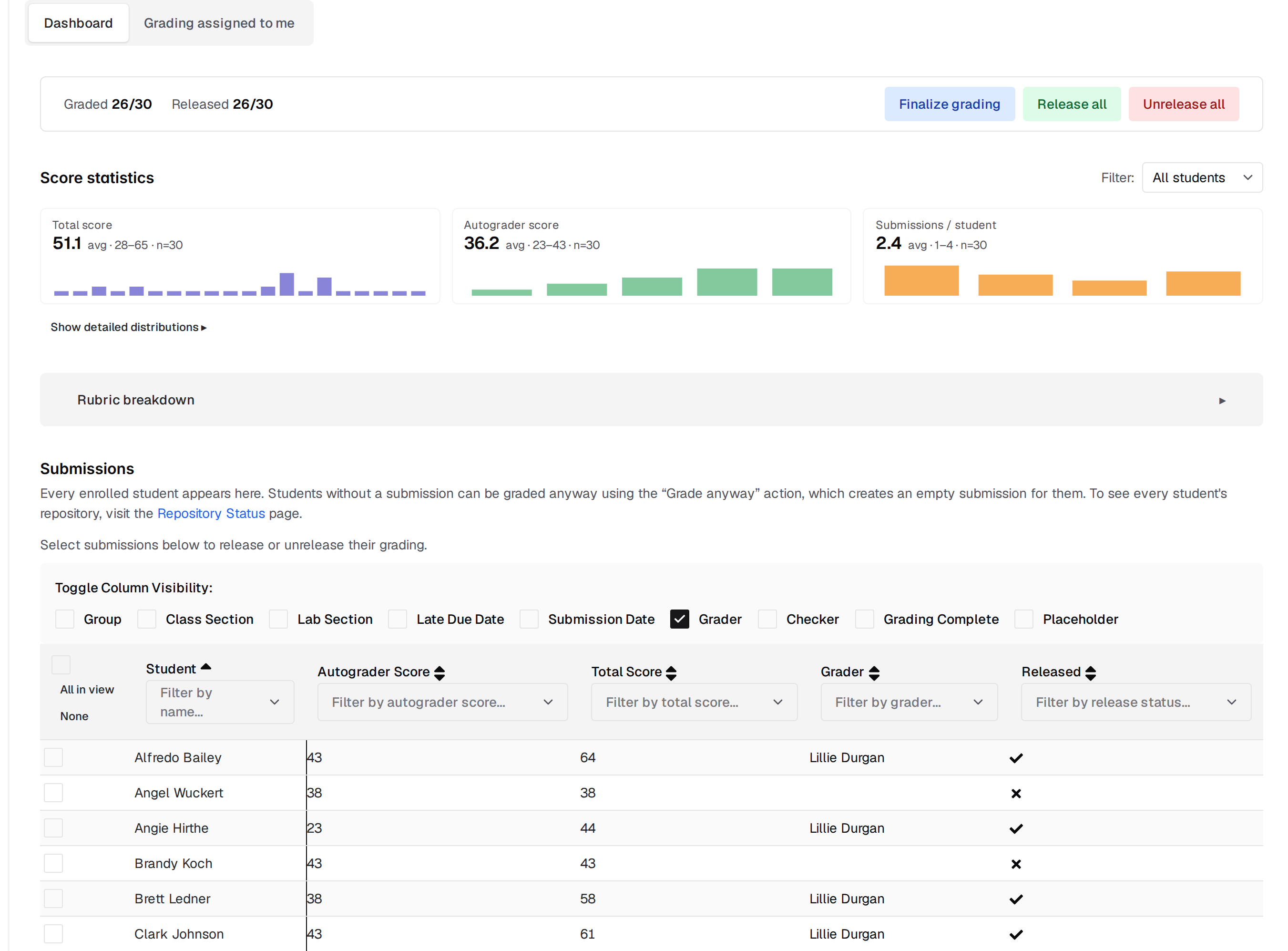Viewport: 1288px width, 951px height.
Task: Click total score 64 for Alfredo Bailey
Action: pyautogui.click(x=587, y=757)
